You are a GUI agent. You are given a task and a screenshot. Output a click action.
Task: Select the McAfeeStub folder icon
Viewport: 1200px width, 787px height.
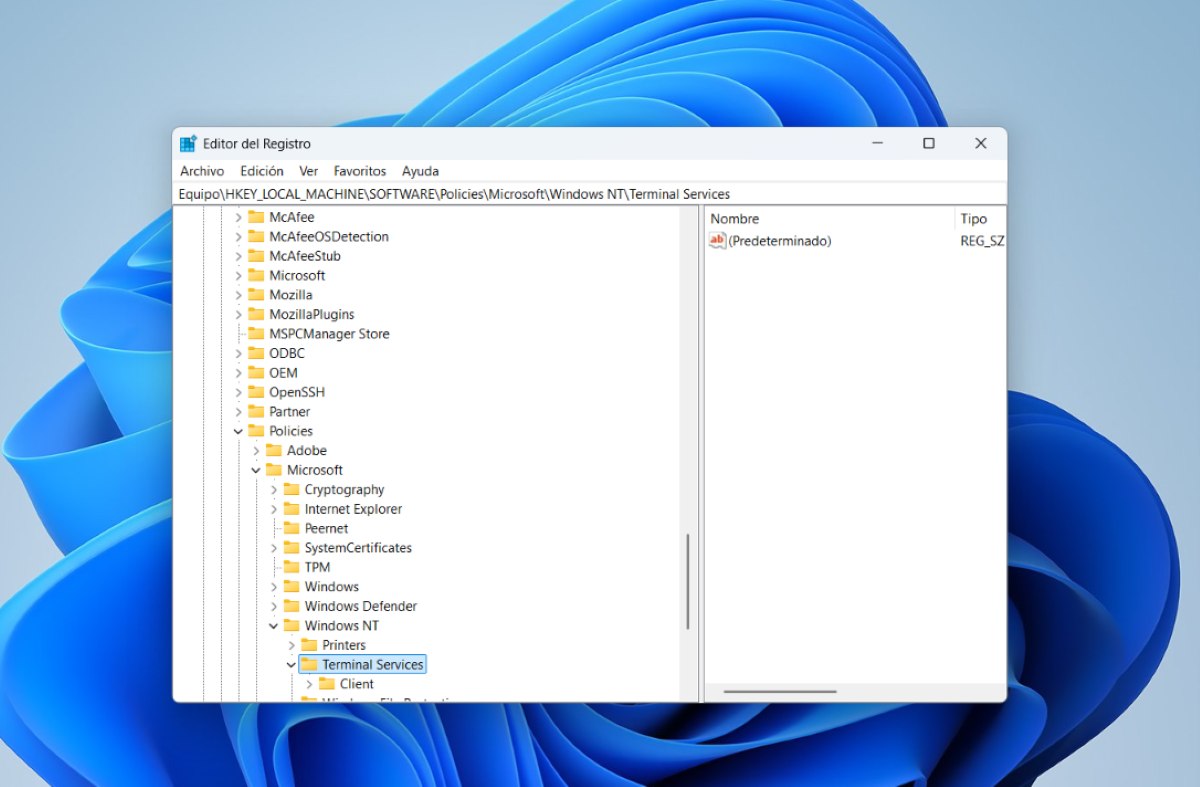[x=256, y=256]
